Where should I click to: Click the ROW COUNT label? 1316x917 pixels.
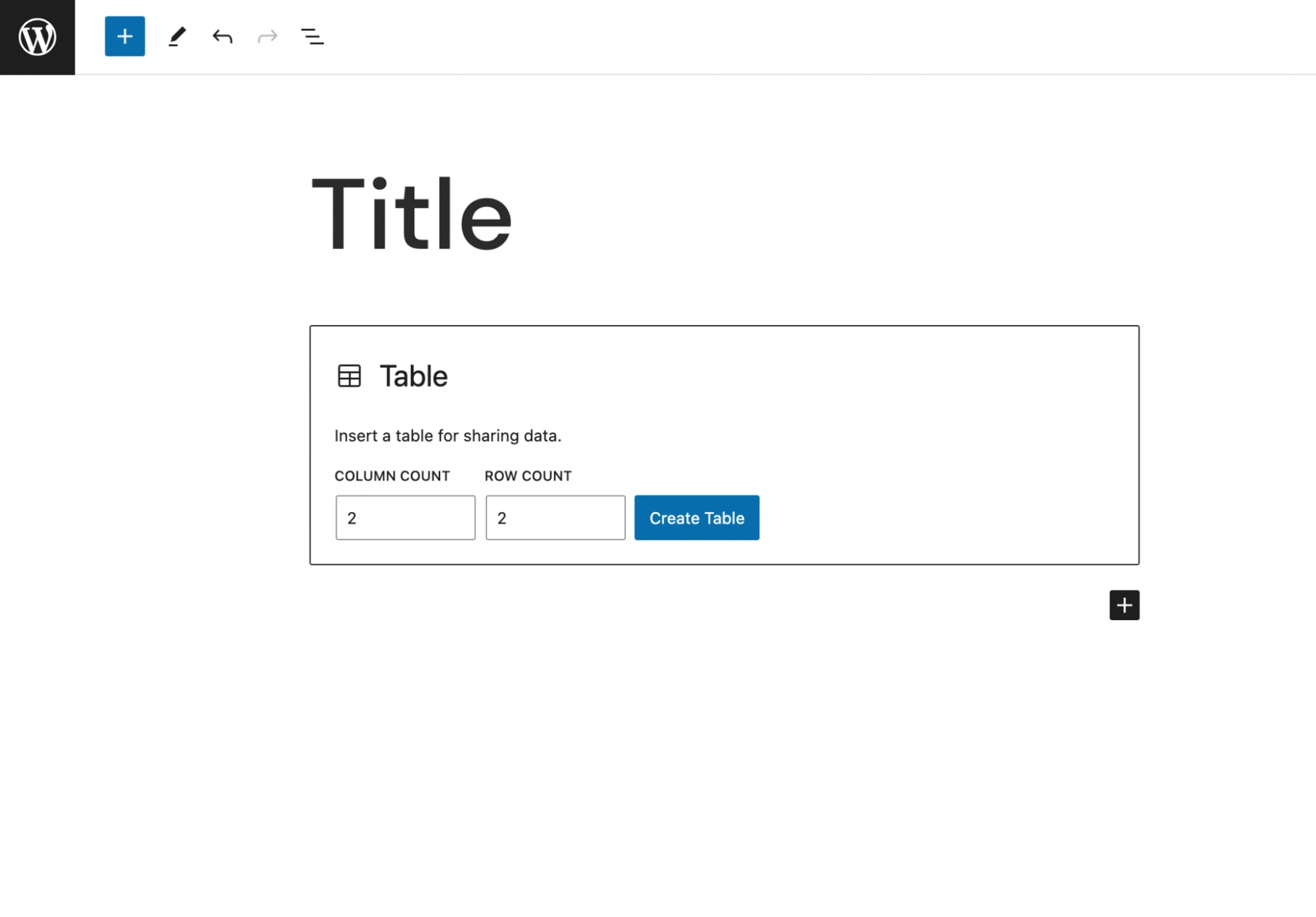[x=528, y=475]
